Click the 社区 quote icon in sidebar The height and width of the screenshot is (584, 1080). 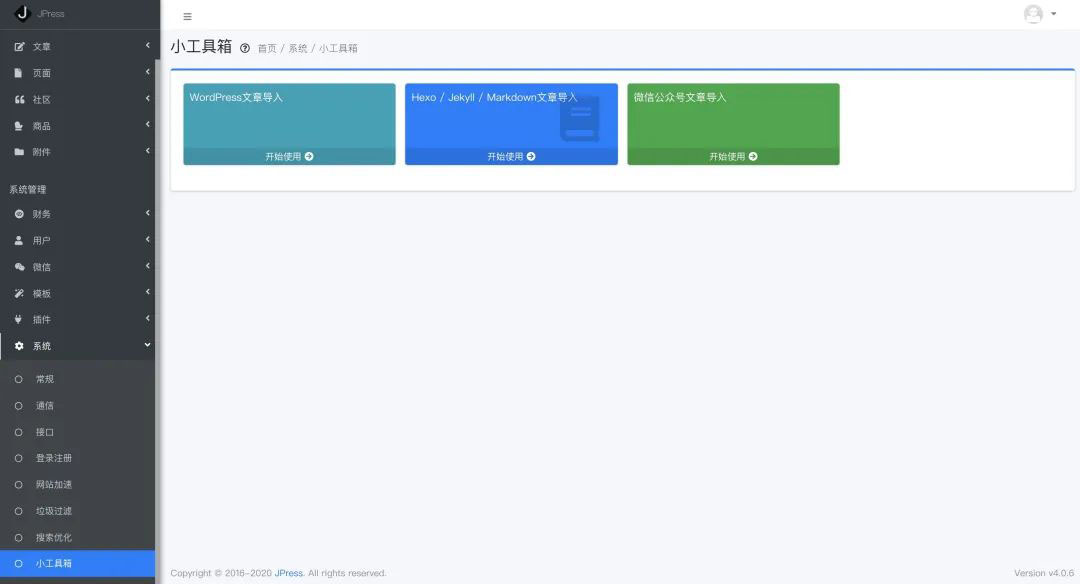[19, 100]
